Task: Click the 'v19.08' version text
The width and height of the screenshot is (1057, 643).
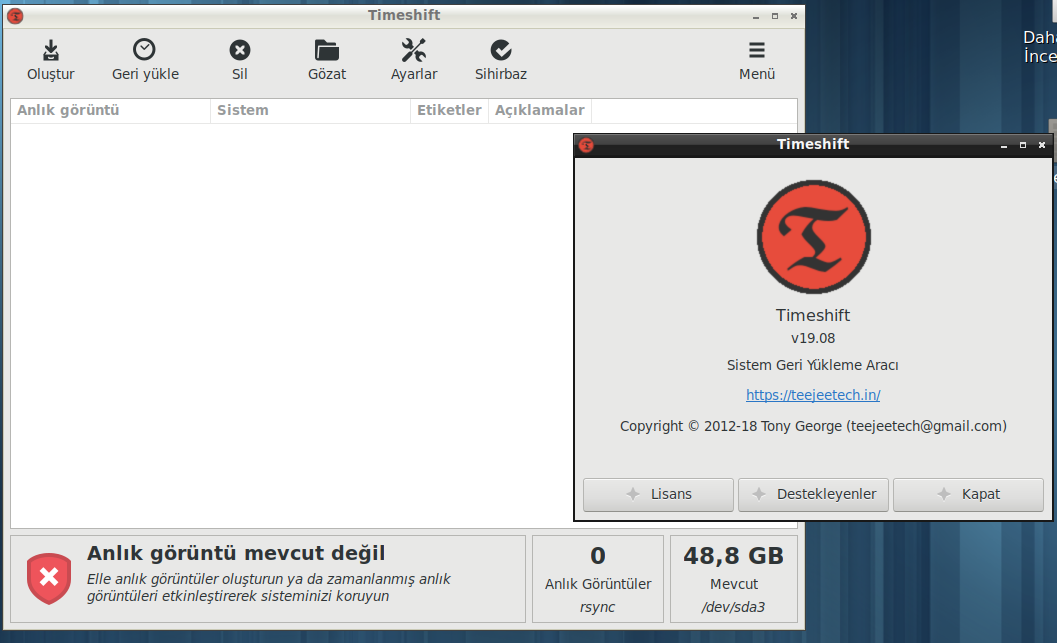Action: (x=813, y=338)
